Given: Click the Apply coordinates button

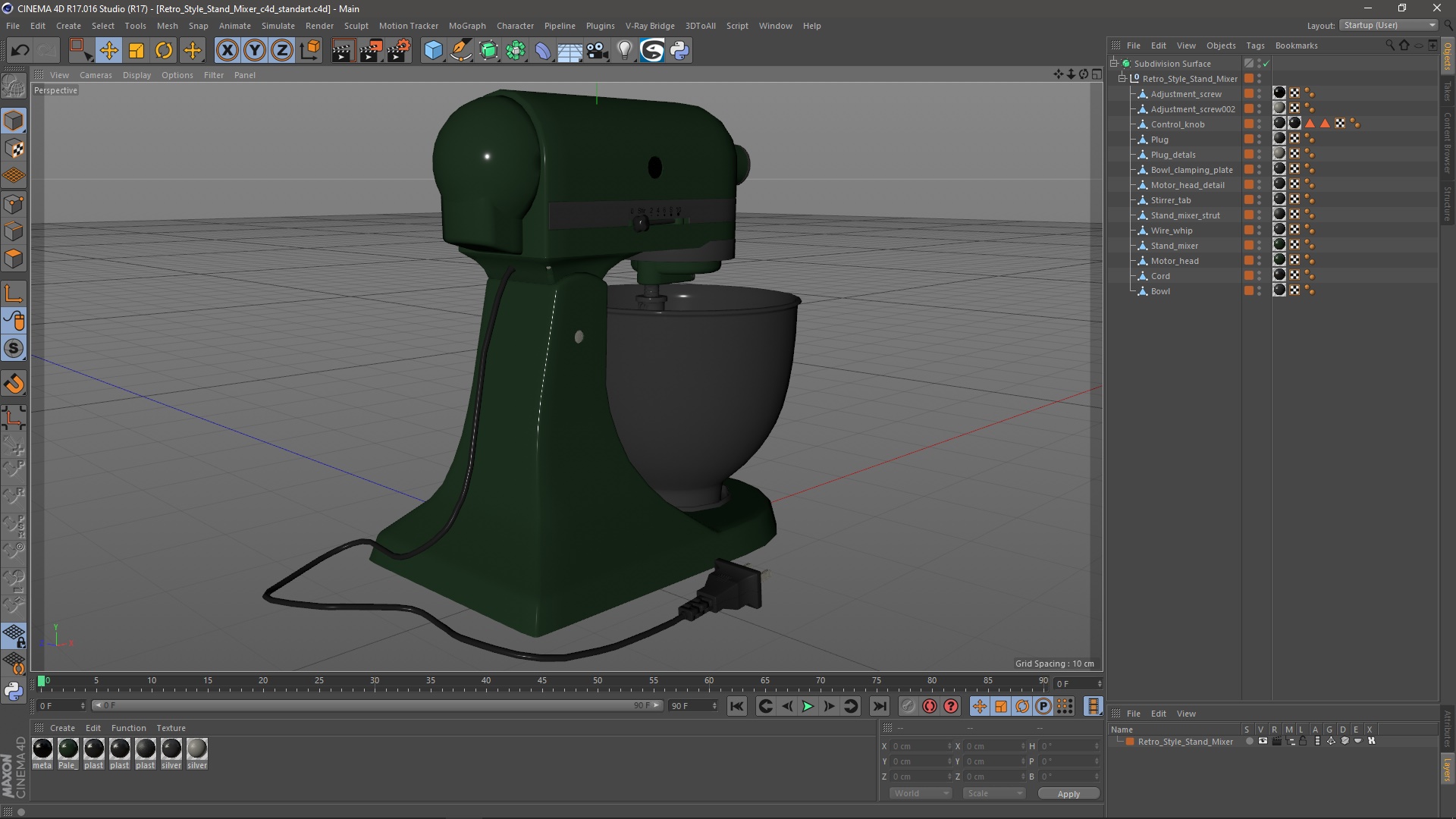Looking at the screenshot, I should point(1068,794).
